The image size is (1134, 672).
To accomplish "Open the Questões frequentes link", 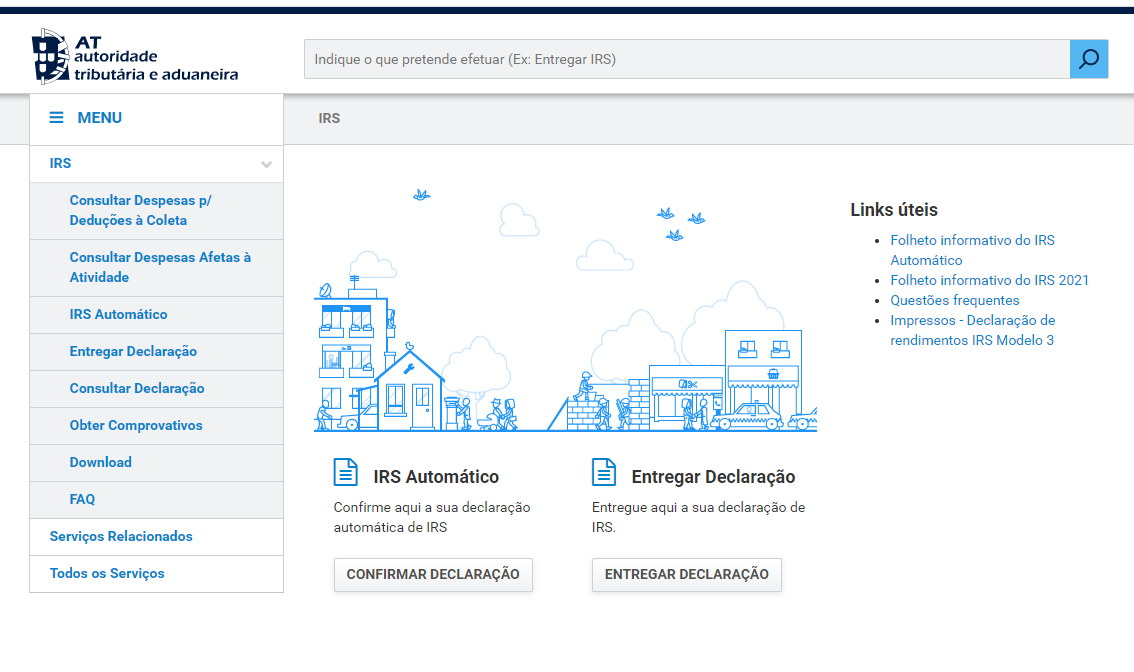I will click(955, 300).
